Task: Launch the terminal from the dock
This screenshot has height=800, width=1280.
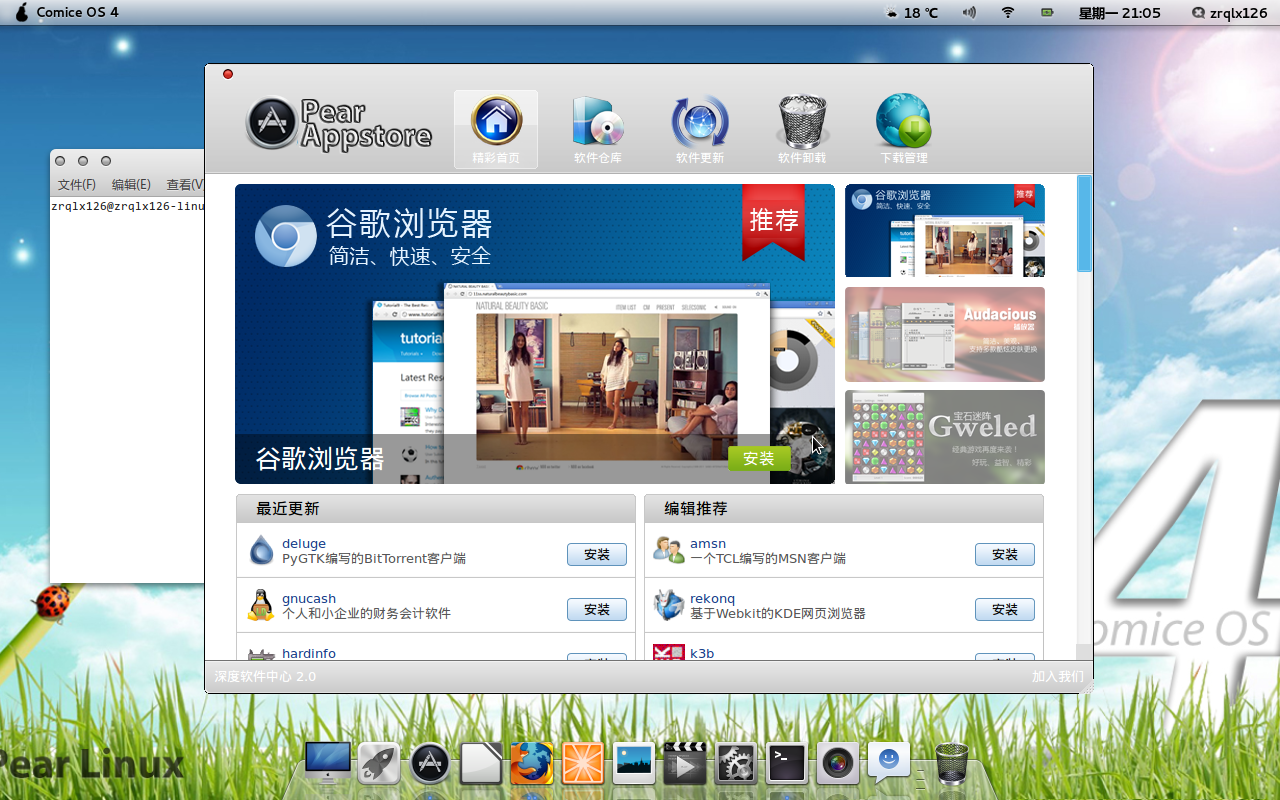Action: pos(787,764)
